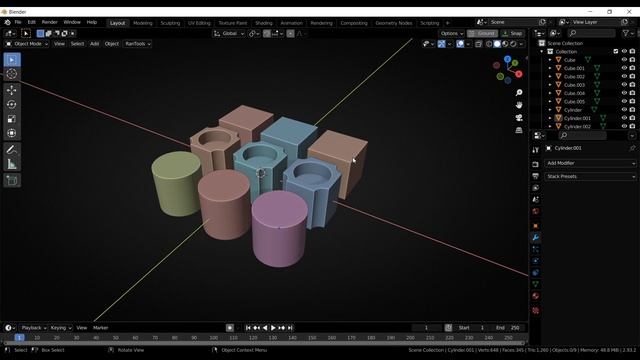Screen dimensions: 640x360
Task: Open the Output properties tab icon
Action: pyautogui.click(x=536, y=176)
